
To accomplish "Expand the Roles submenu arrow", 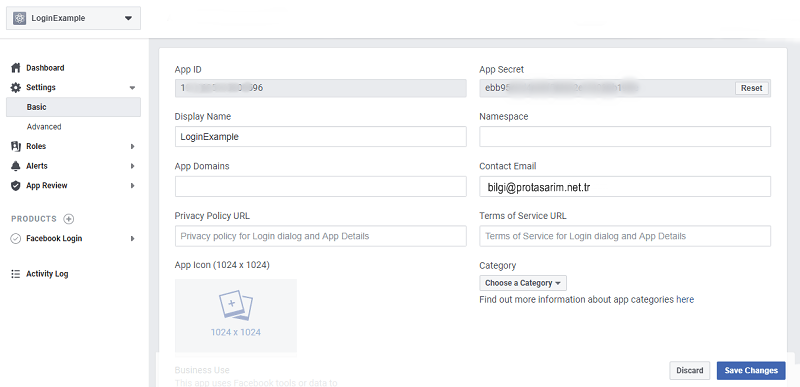I will 132,146.
